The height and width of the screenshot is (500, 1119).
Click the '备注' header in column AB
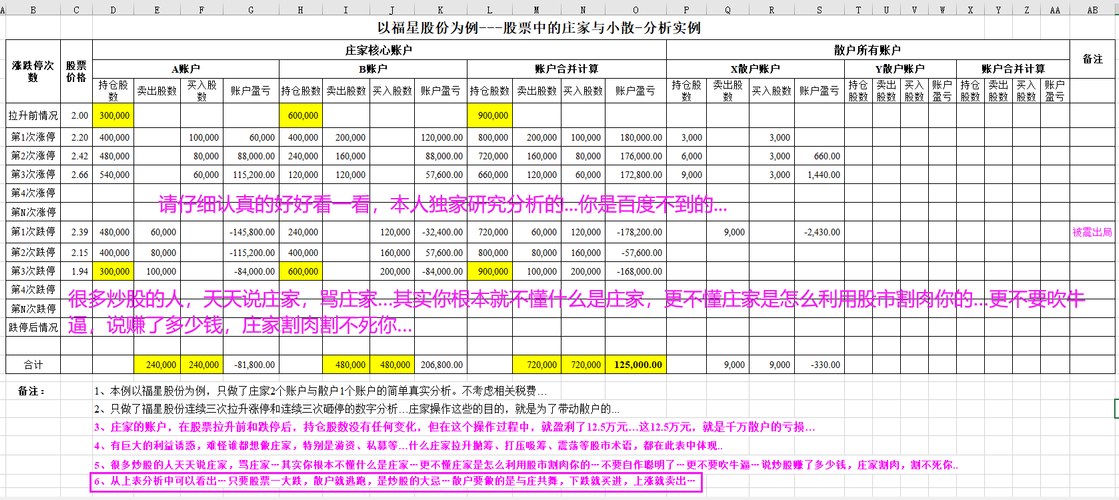[x=1092, y=59]
